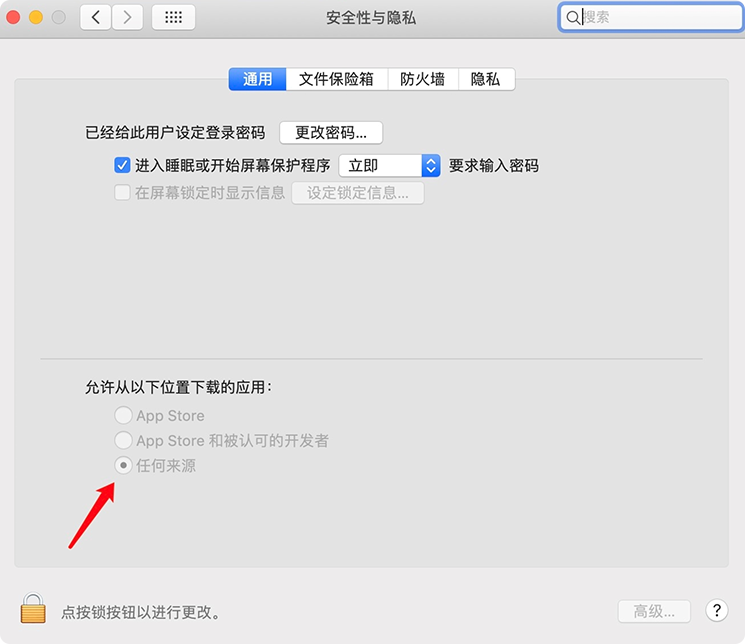The width and height of the screenshot is (745, 644).
Task: Toggle require password after sleep checkbox
Action: [x=122, y=165]
